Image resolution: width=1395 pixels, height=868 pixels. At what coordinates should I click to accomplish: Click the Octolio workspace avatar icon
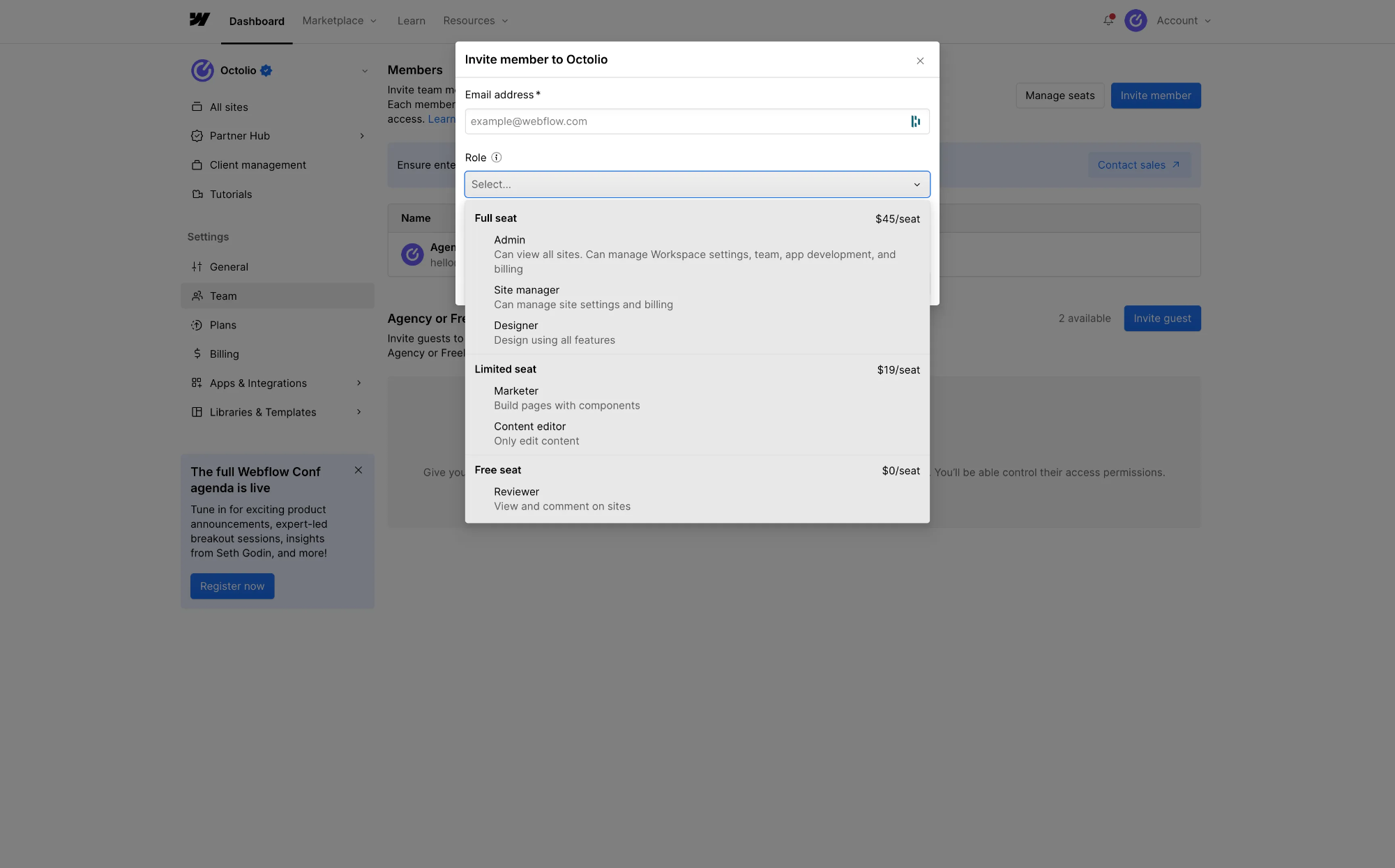pyautogui.click(x=202, y=70)
